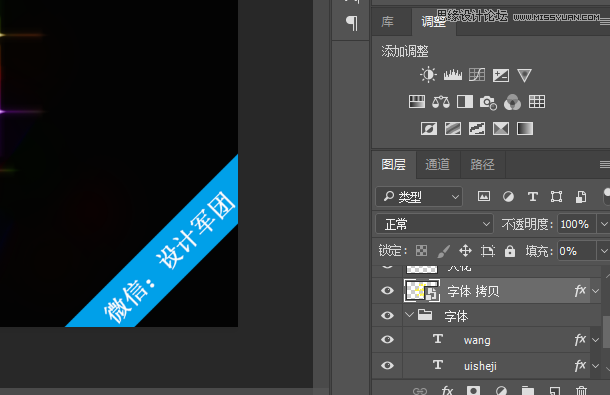Add Color Lookup adjustment
This screenshot has height=395, width=610.
537,102
